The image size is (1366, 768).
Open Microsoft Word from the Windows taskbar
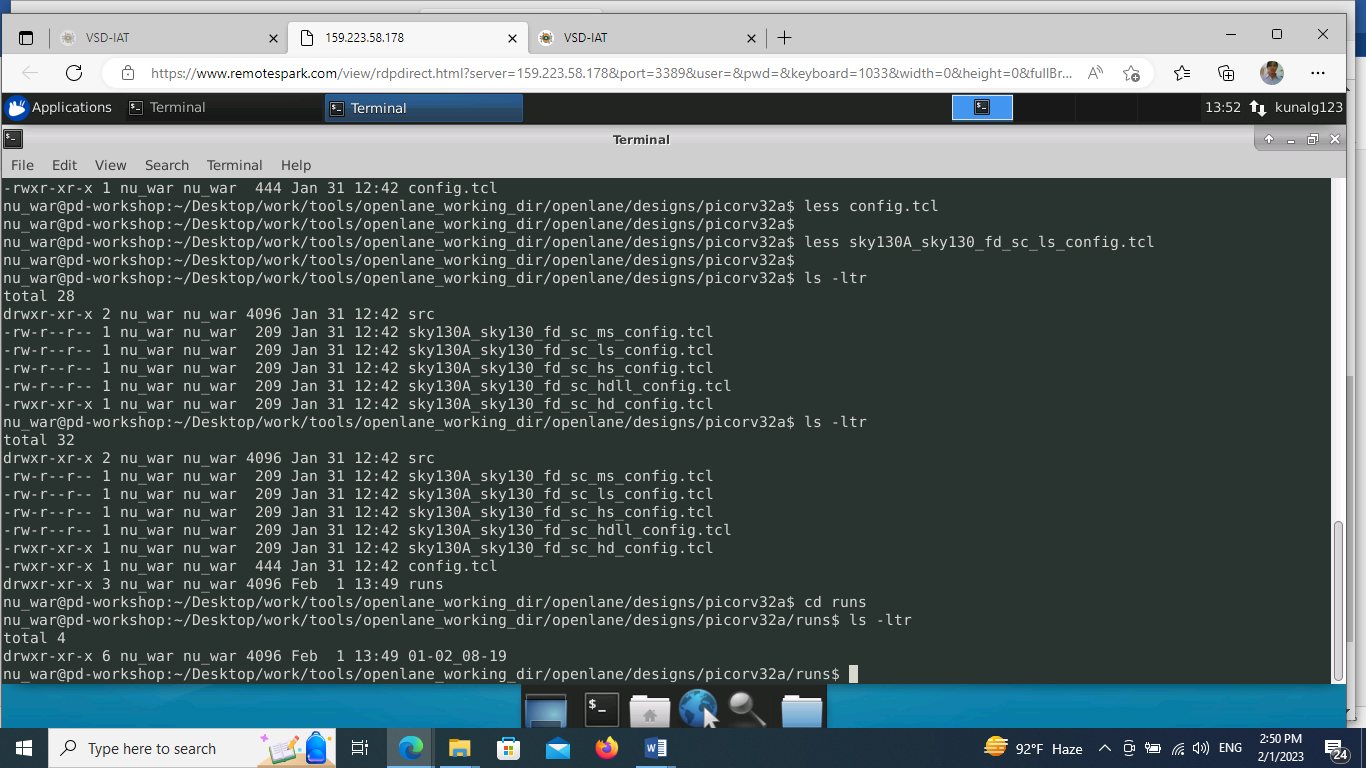(656, 748)
